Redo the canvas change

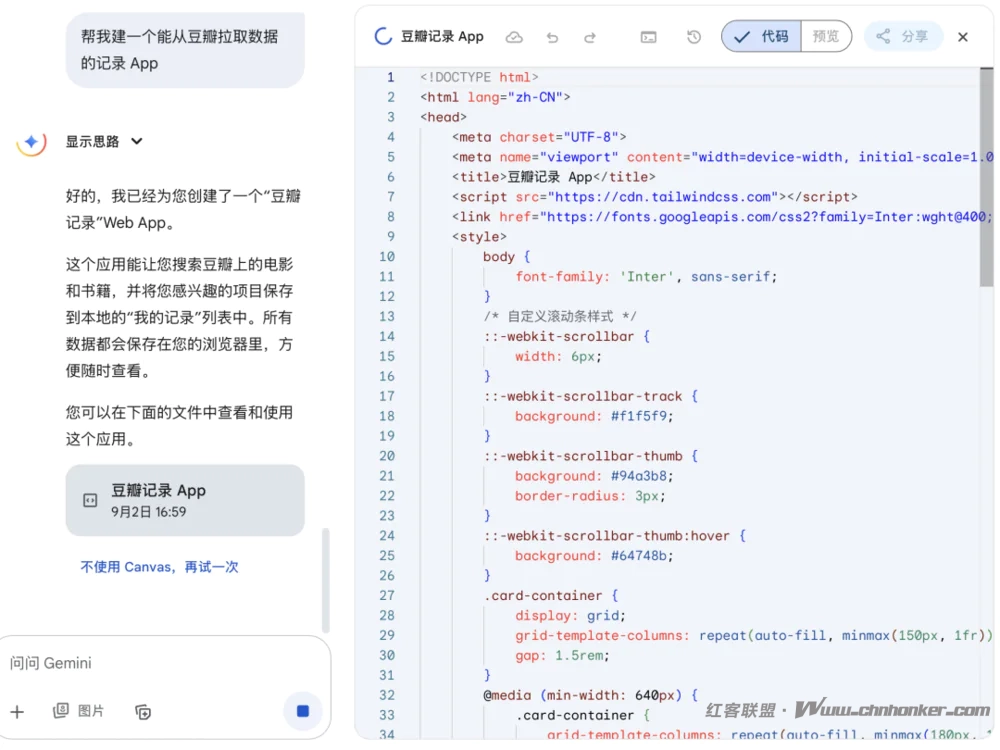tap(590, 37)
